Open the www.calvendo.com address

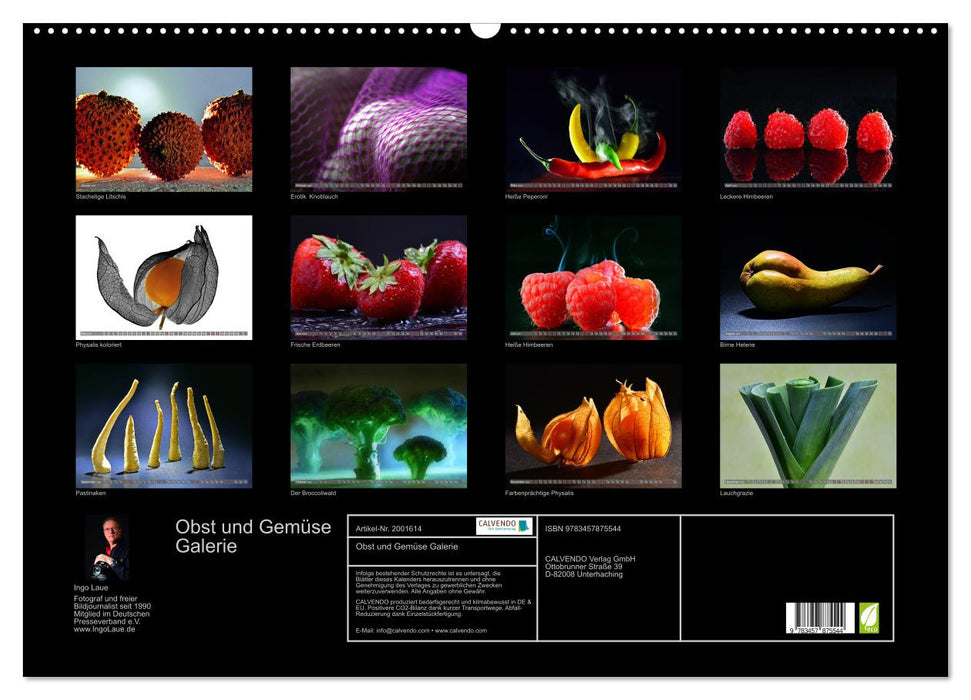[462, 629]
